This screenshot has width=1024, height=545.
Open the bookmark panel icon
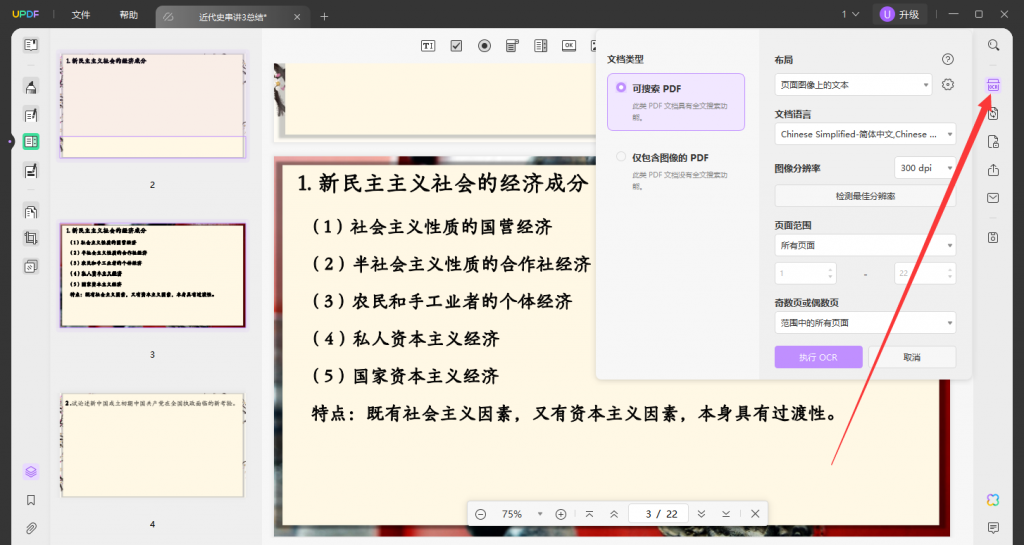point(31,500)
